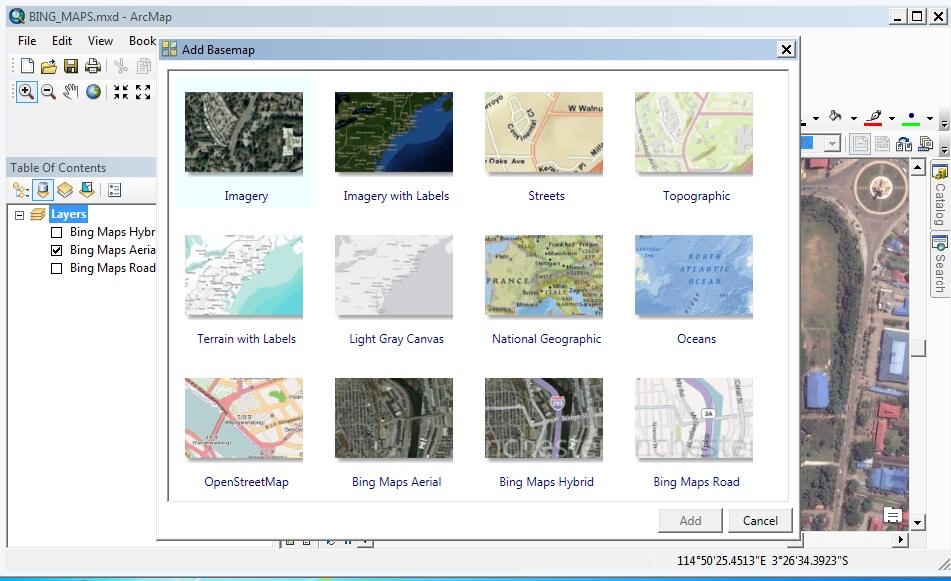Click the ArcMap title bar logo
The height and width of the screenshot is (581, 951).
pos(16,16)
